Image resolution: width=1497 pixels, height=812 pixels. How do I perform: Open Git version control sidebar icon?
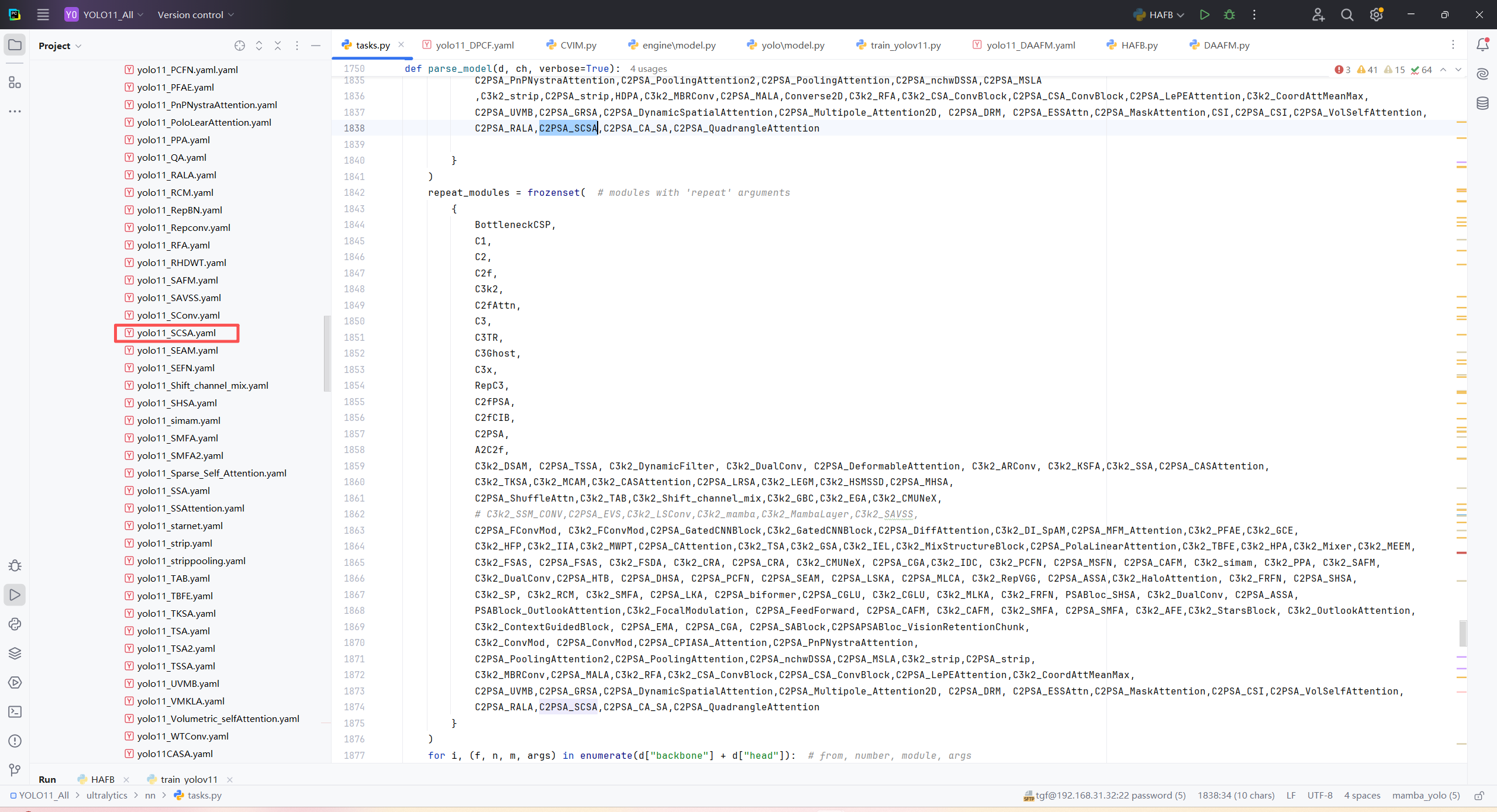click(x=15, y=770)
